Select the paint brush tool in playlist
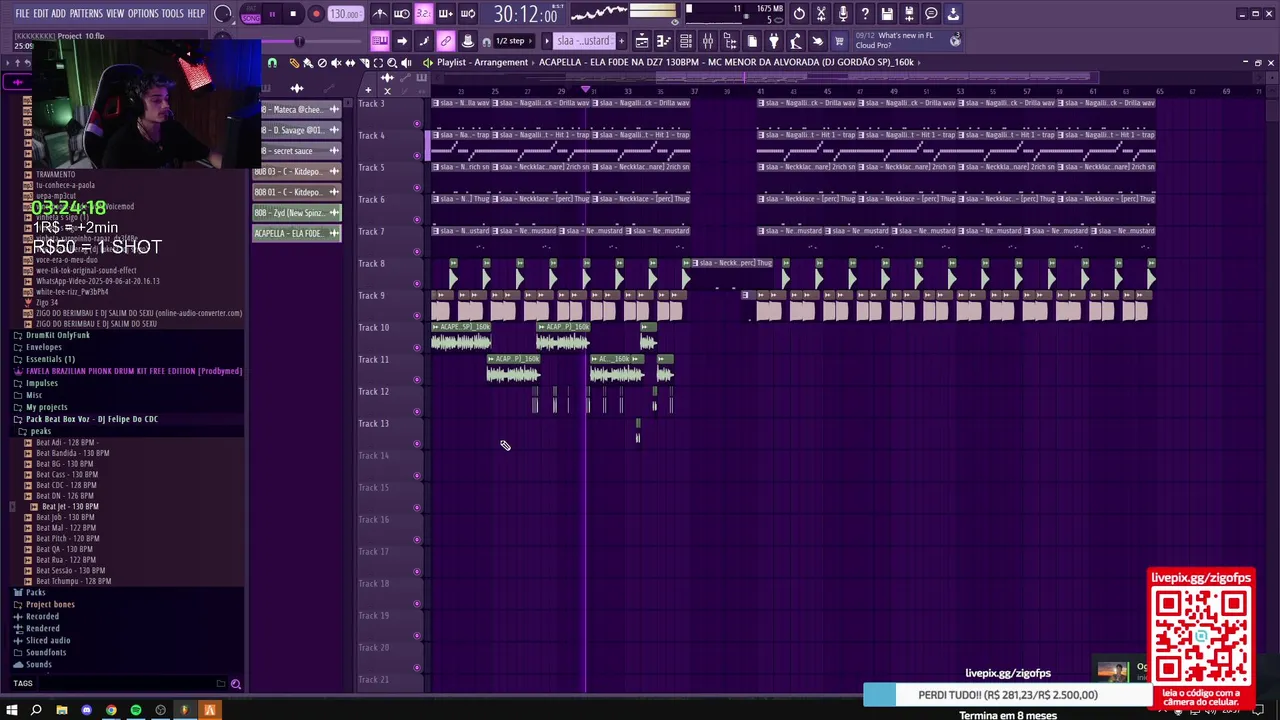The image size is (1280, 720). (x=308, y=63)
